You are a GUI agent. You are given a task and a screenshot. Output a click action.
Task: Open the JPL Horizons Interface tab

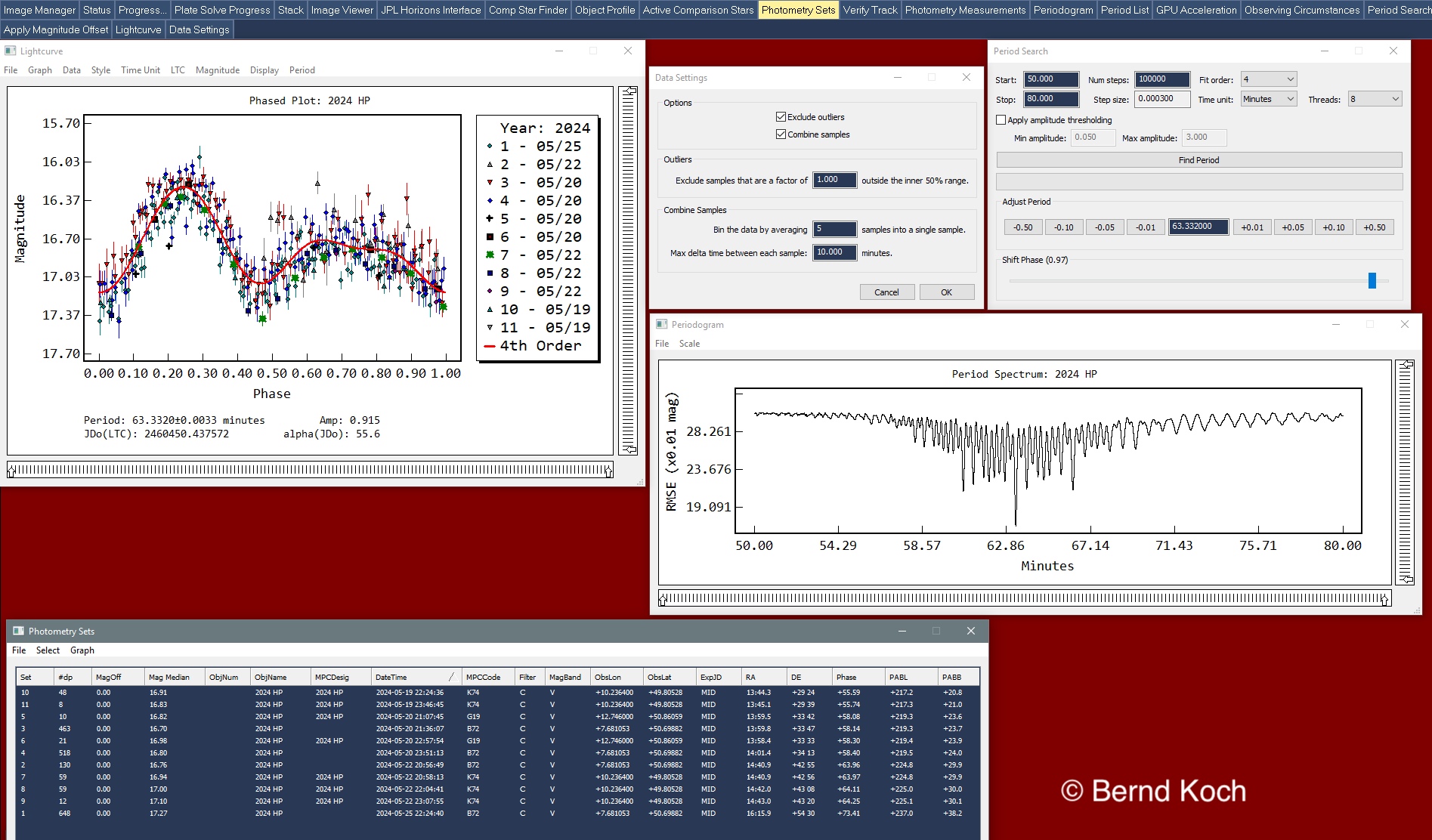431,10
